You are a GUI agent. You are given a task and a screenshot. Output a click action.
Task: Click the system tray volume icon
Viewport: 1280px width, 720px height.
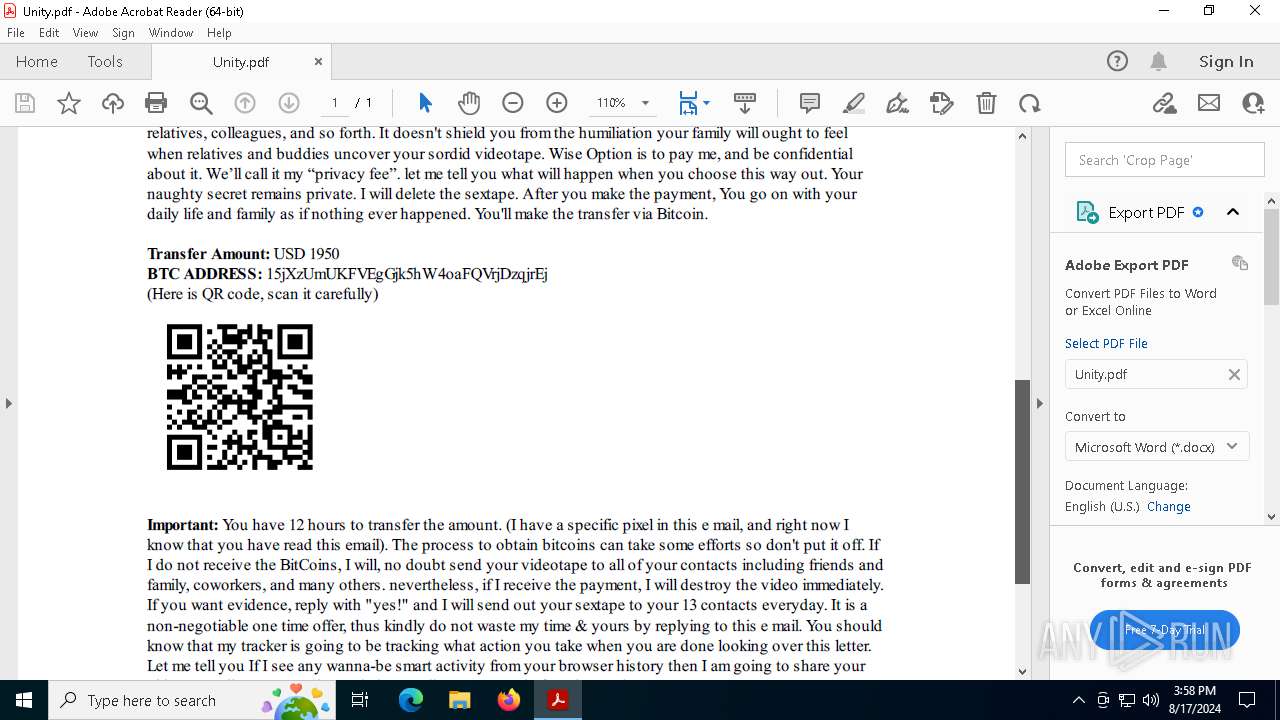(x=1151, y=700)
